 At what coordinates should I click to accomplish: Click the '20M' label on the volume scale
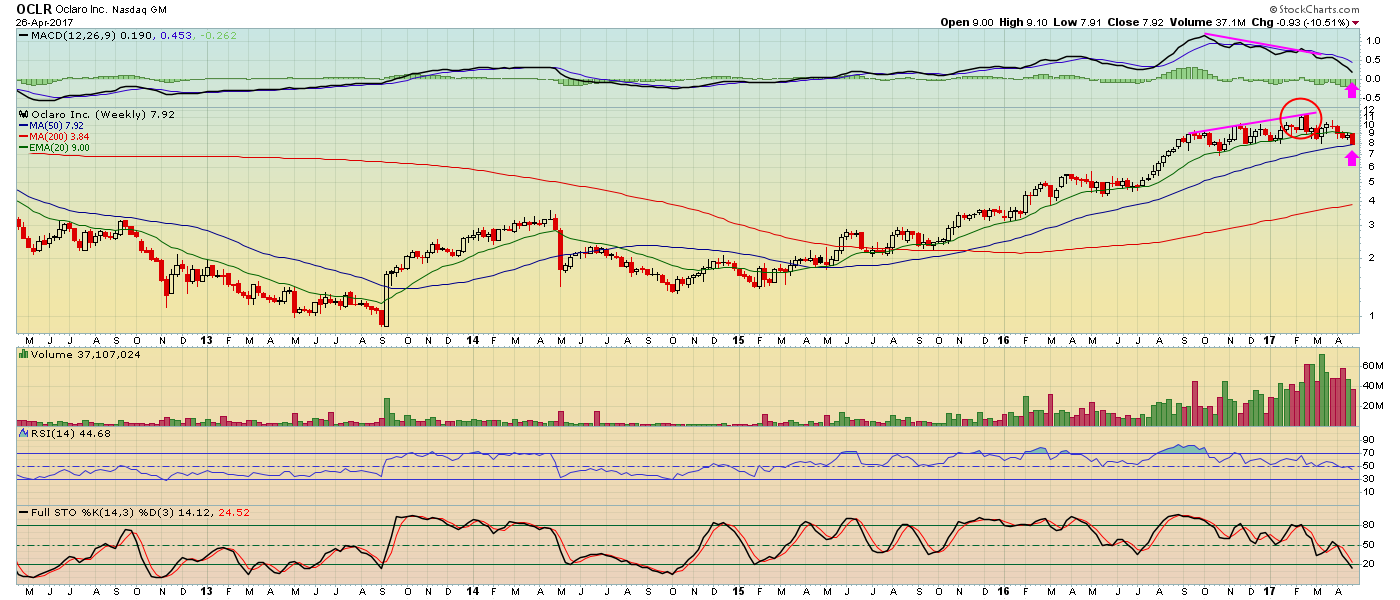[x=1374, y=406]
